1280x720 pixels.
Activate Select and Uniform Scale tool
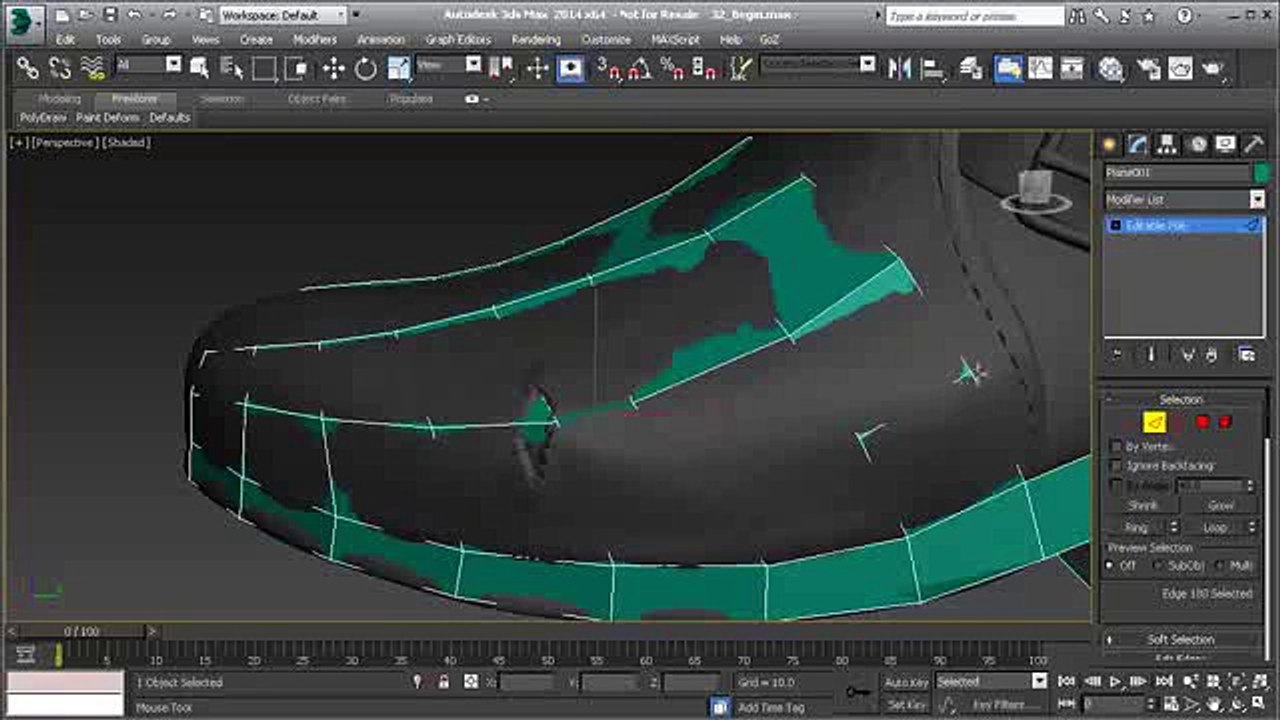coord(399,68)
